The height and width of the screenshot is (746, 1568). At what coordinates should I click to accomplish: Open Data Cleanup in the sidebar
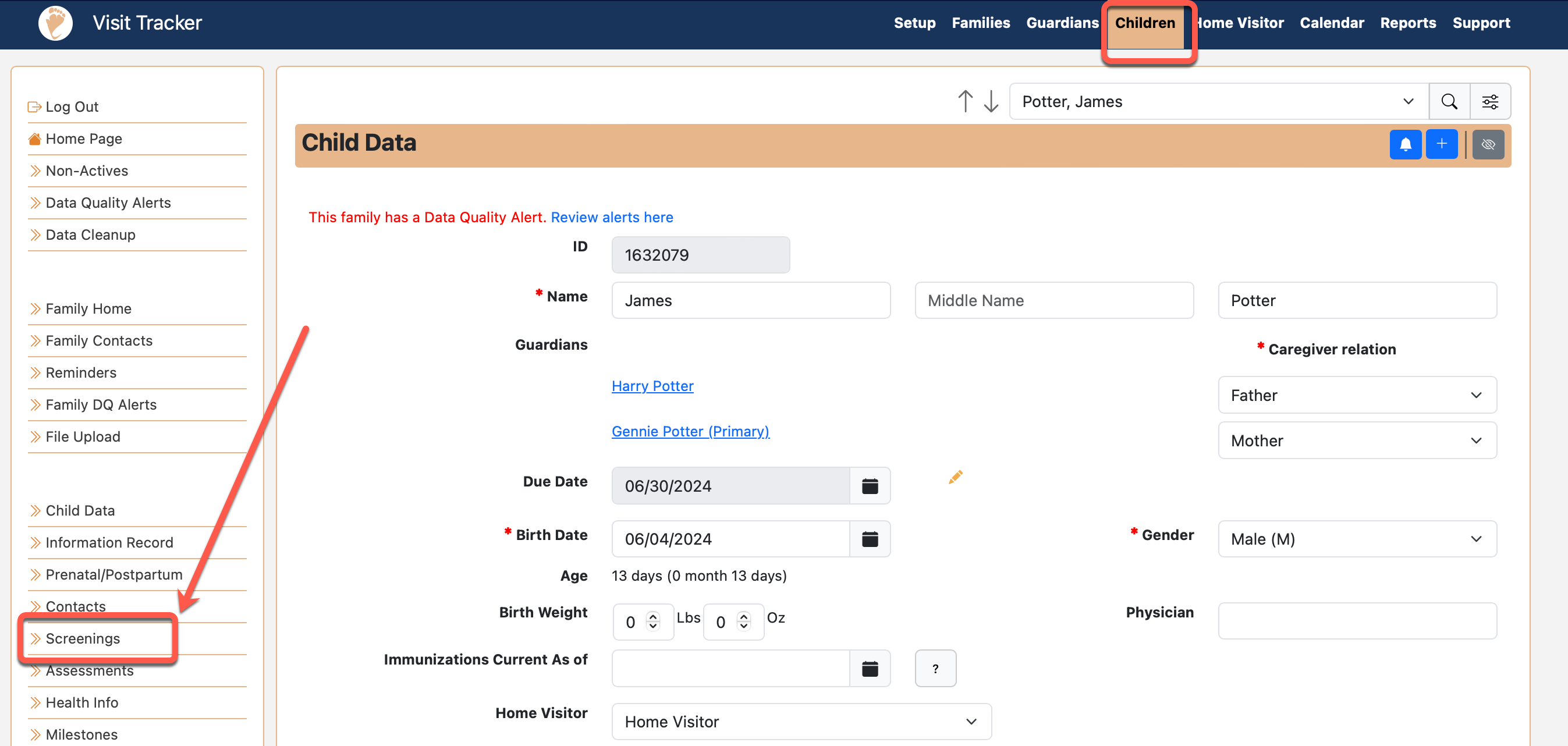click(90, 235)
